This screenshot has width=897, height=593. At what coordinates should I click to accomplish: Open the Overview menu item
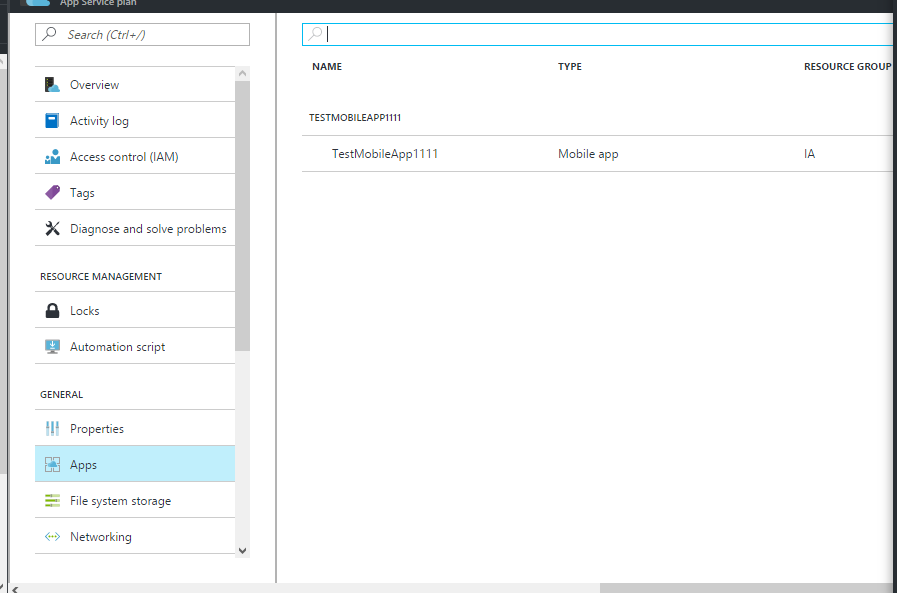[135, 85]
